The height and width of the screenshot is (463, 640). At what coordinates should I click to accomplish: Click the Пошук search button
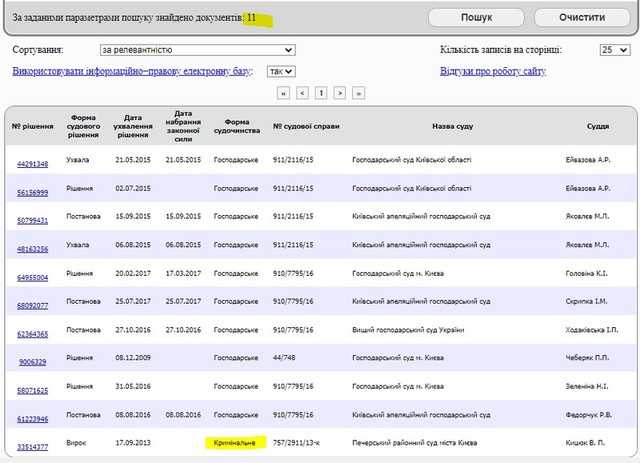pyautogui.click(x=476, y=18)
